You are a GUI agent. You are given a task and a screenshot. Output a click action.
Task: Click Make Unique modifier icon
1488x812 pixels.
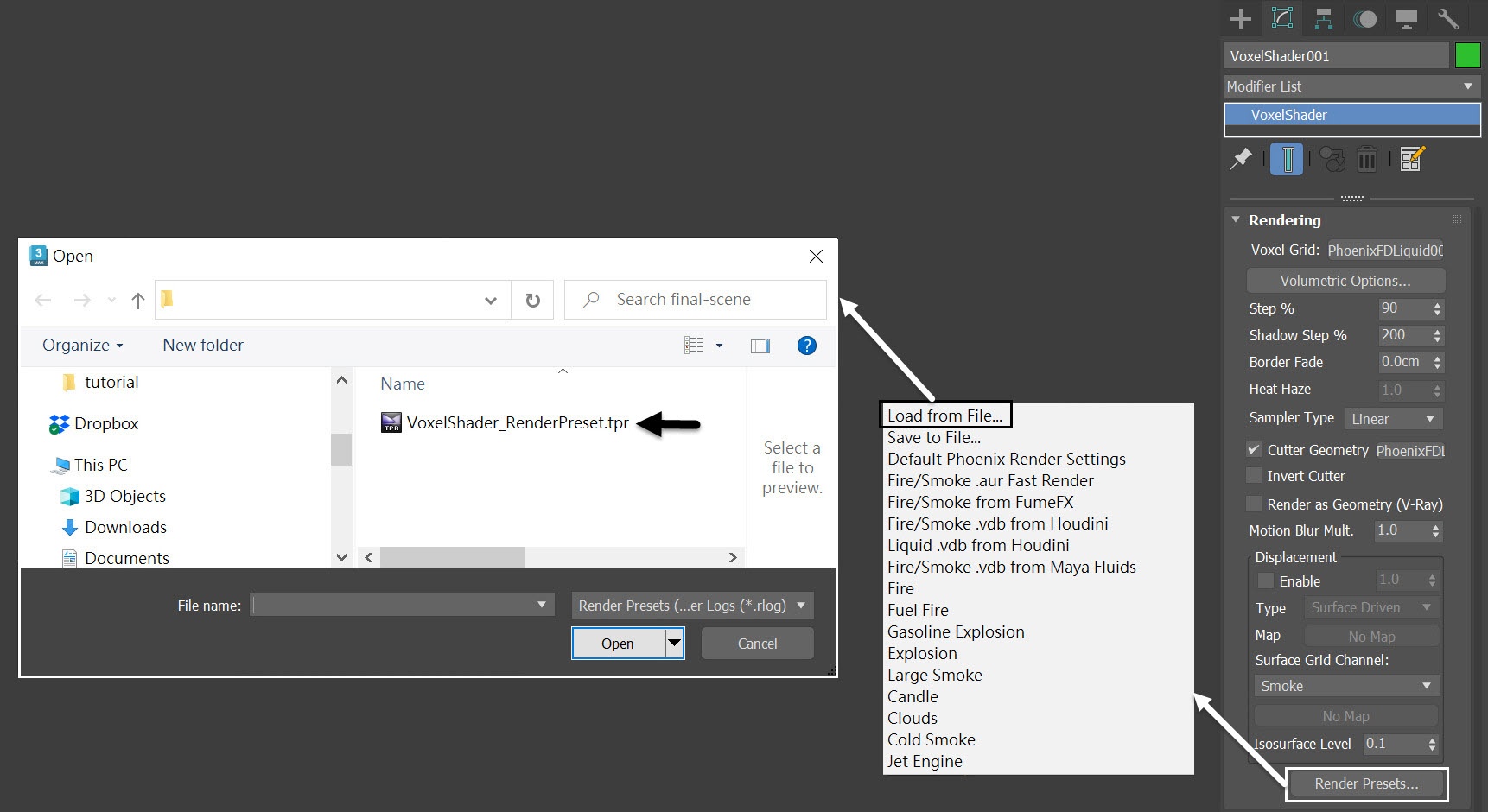click(1332, 159)
